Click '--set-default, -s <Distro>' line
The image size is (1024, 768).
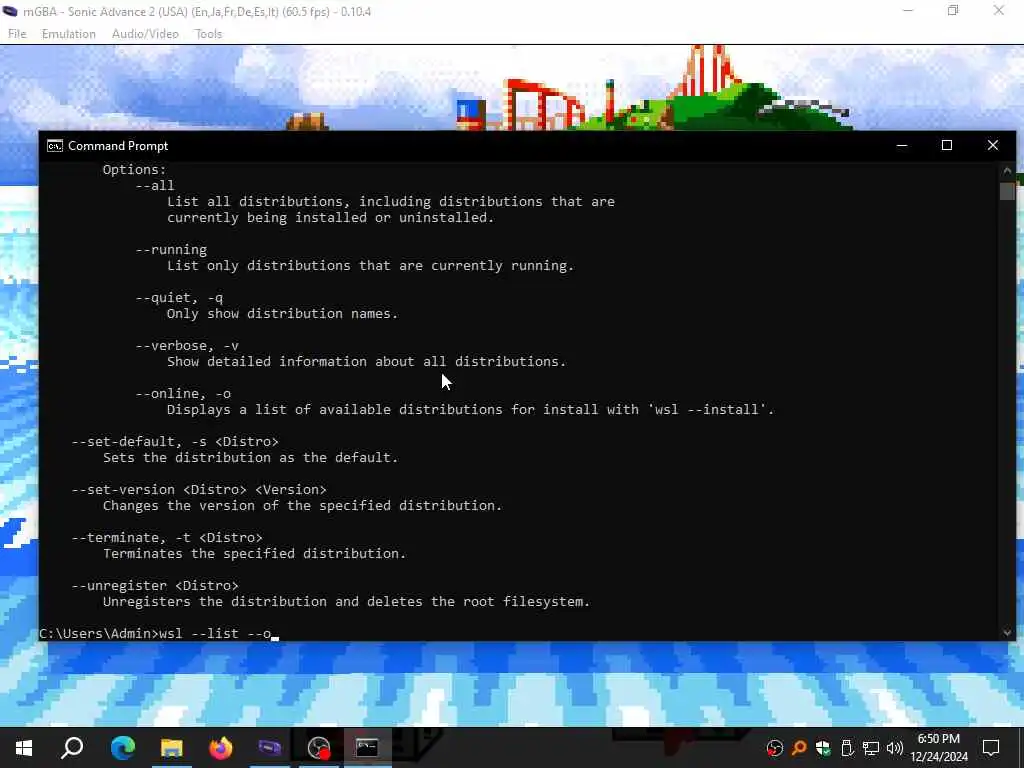click(x=175, y=441)
